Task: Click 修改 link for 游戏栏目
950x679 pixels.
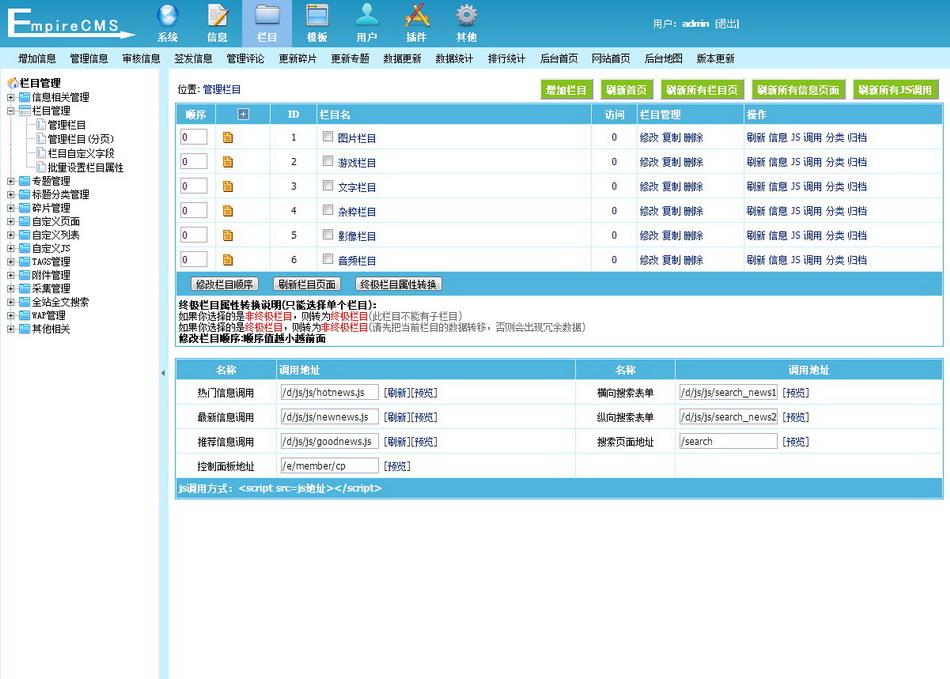Action: click(649, 162)
